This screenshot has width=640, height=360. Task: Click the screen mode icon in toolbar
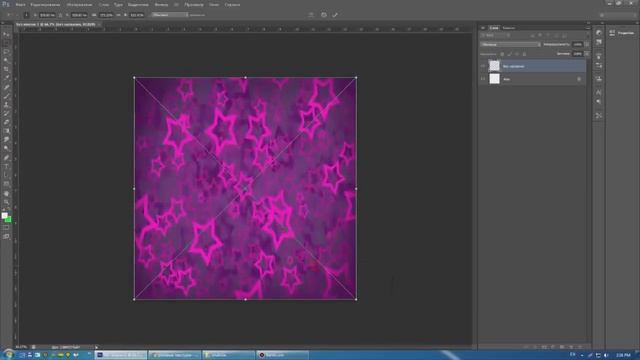(6, 236)
